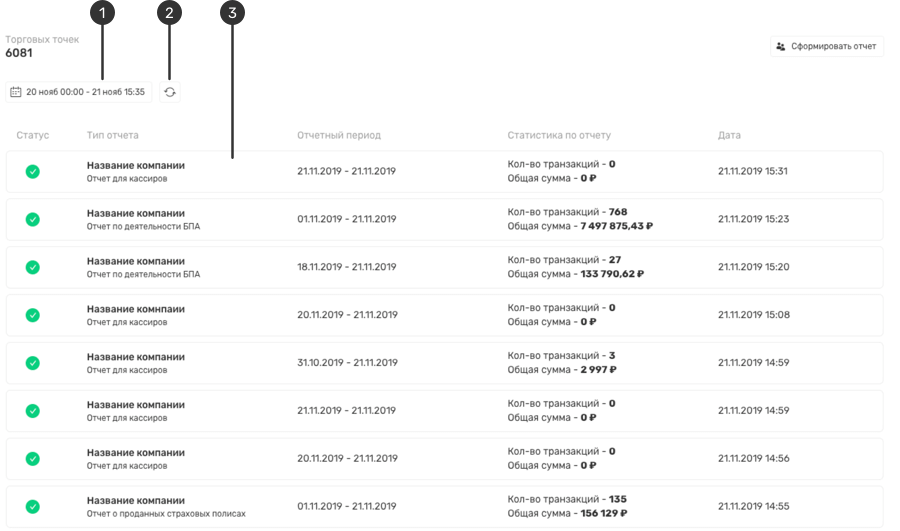The height and width of the screenshot is (531, 900).
Task: Click the Тип отчета column header
Action: (112, 135)
